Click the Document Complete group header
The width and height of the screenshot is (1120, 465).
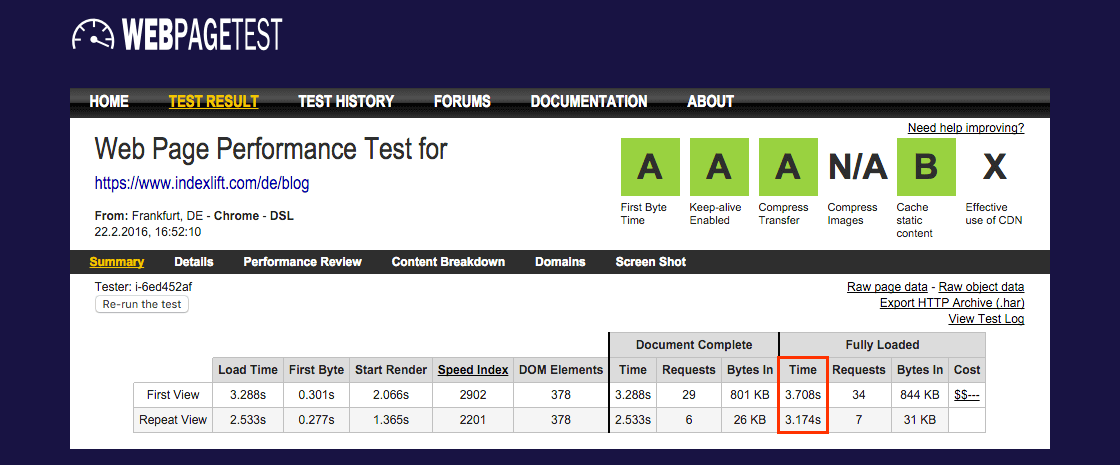[694, 345]
